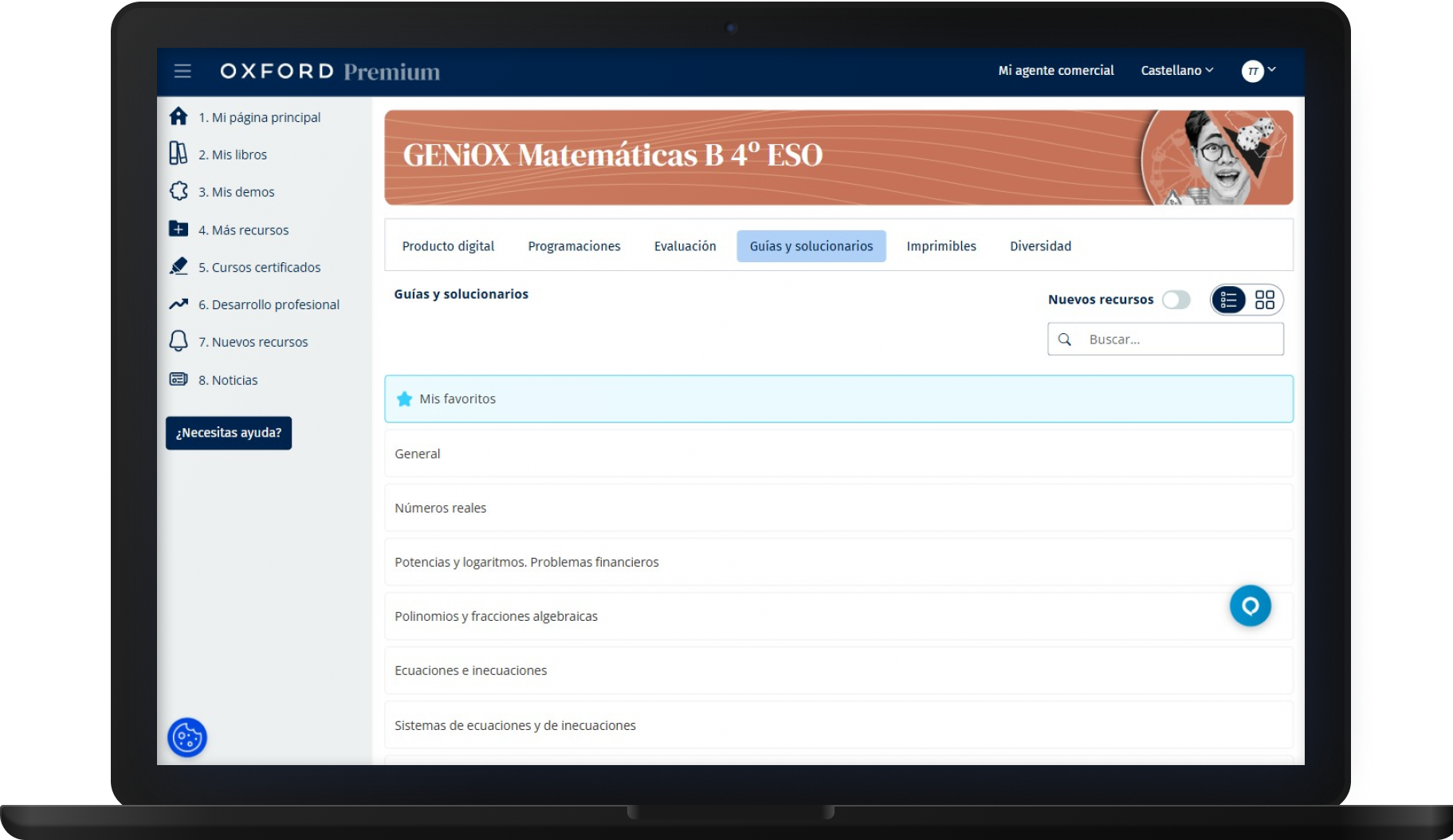The width and height of the screenshot is (1453, 840).
Task: Open Mi agente comercial link
Action: (x=1056, y=70)
